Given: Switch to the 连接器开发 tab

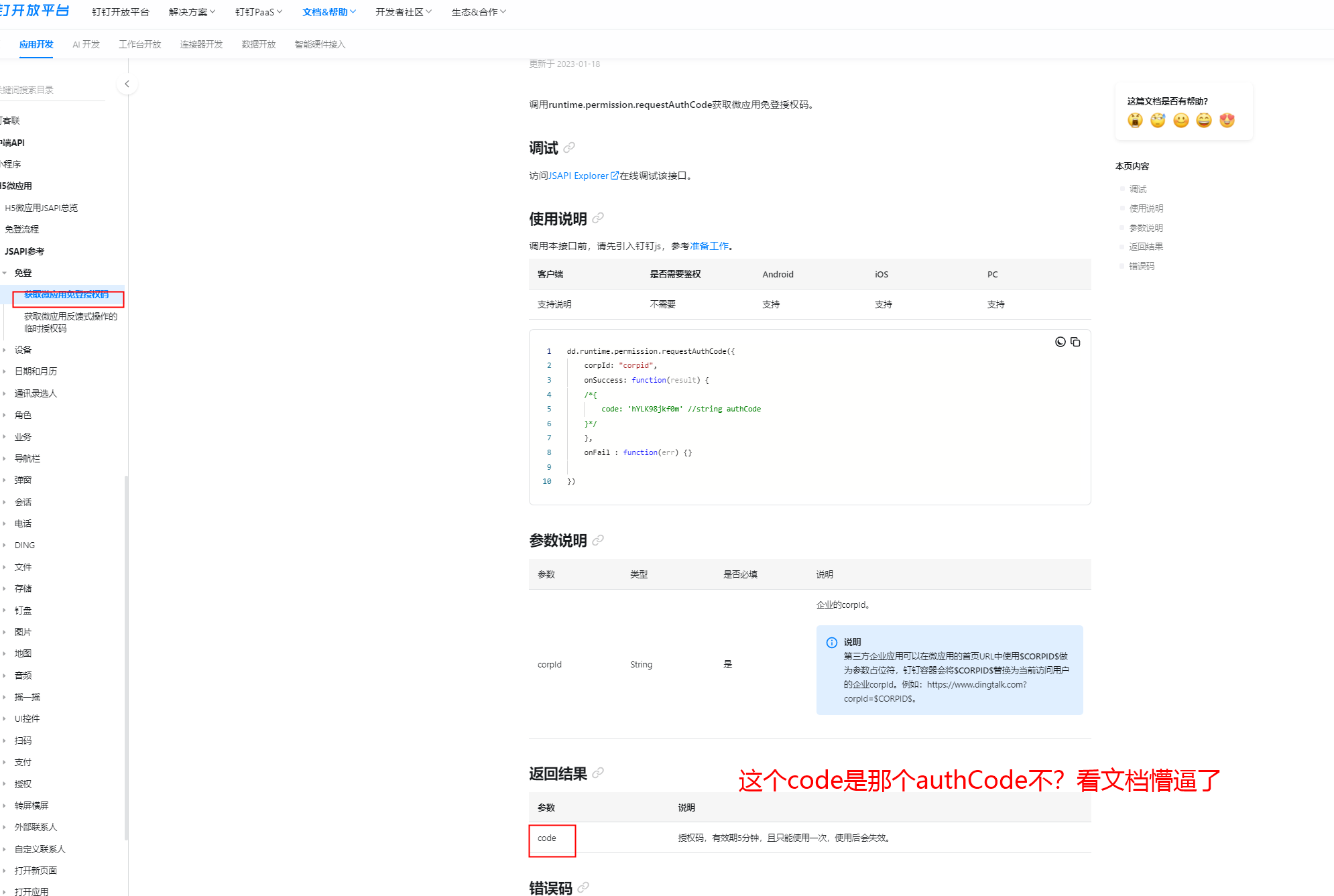Looking at the screenshot, I should point(201,44).
